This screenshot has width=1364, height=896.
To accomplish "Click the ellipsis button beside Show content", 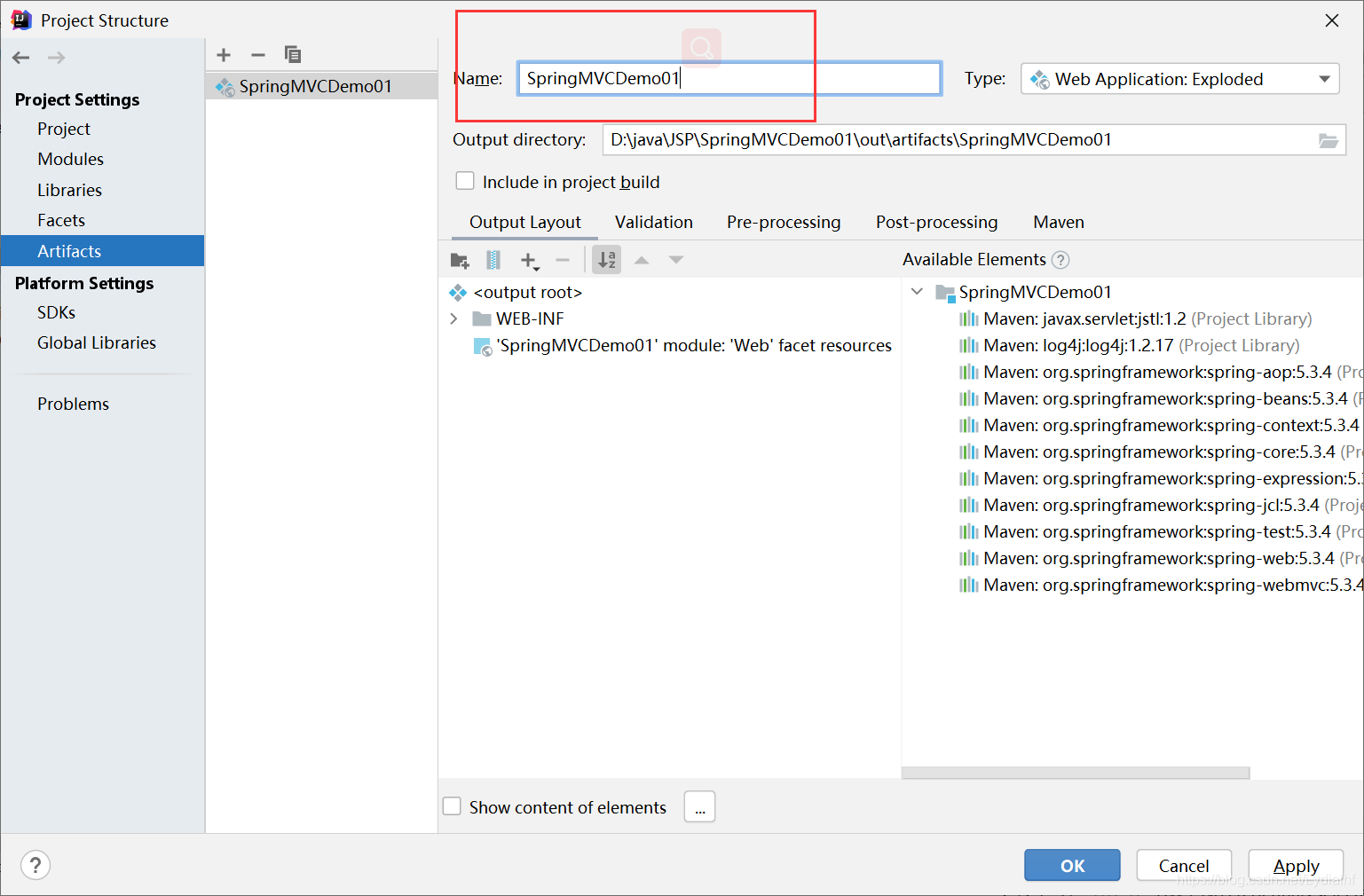I will click(x=699, y=806).
